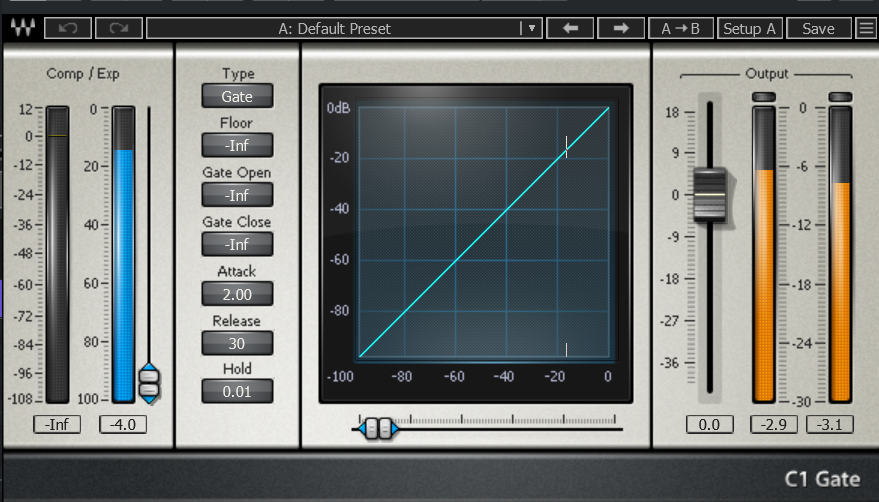
Task: Reset right output peak clip indicator
Action: pos(840,97)
